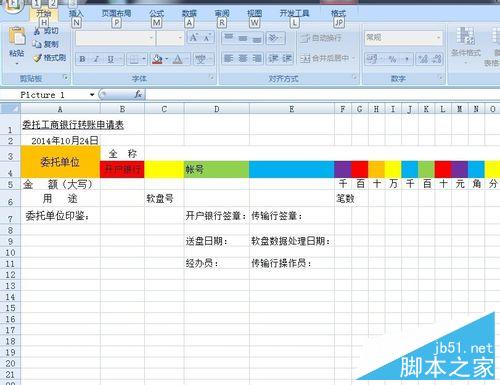Expand the Clipboard group dialog launcher
This screenshot has width=500, height=385.
[x=66, y=78]
